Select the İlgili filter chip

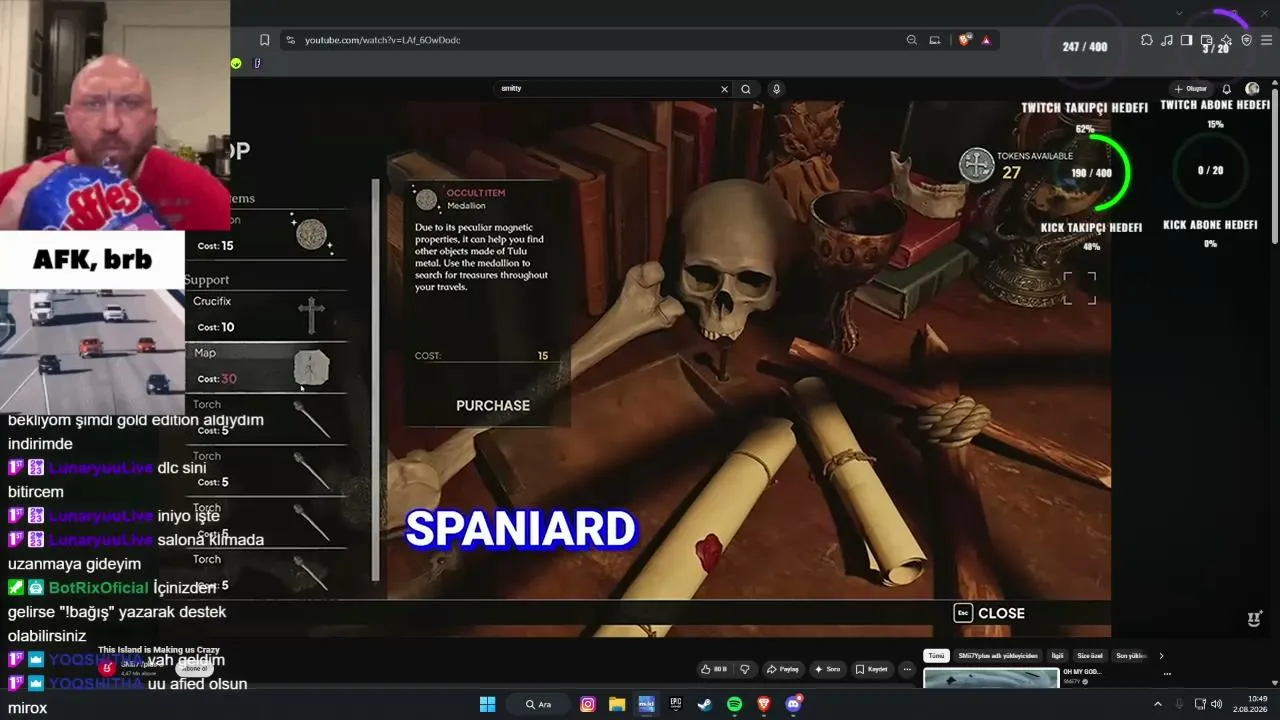click(1057, 656)
